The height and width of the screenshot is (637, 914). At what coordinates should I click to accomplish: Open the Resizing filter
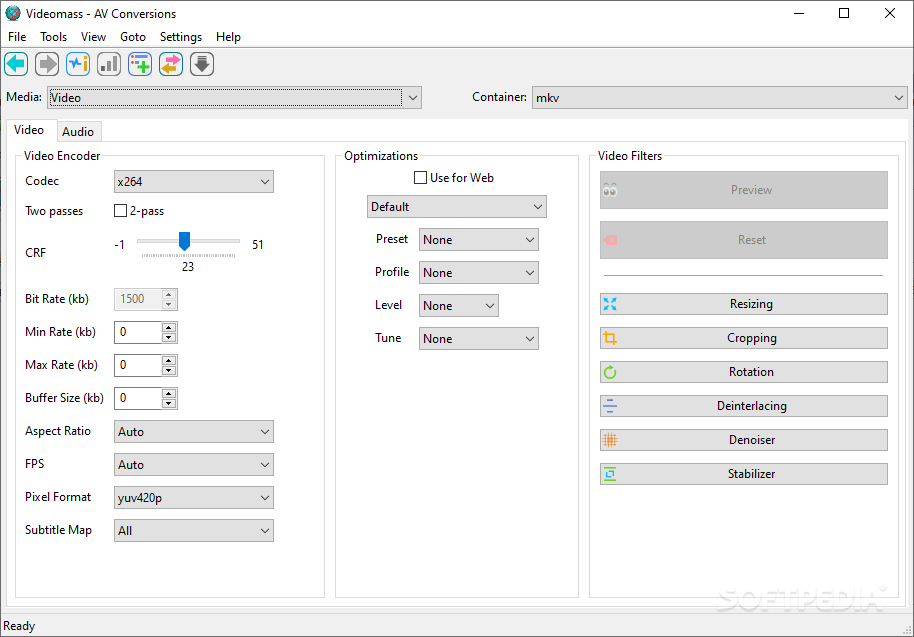pos(744,304)
